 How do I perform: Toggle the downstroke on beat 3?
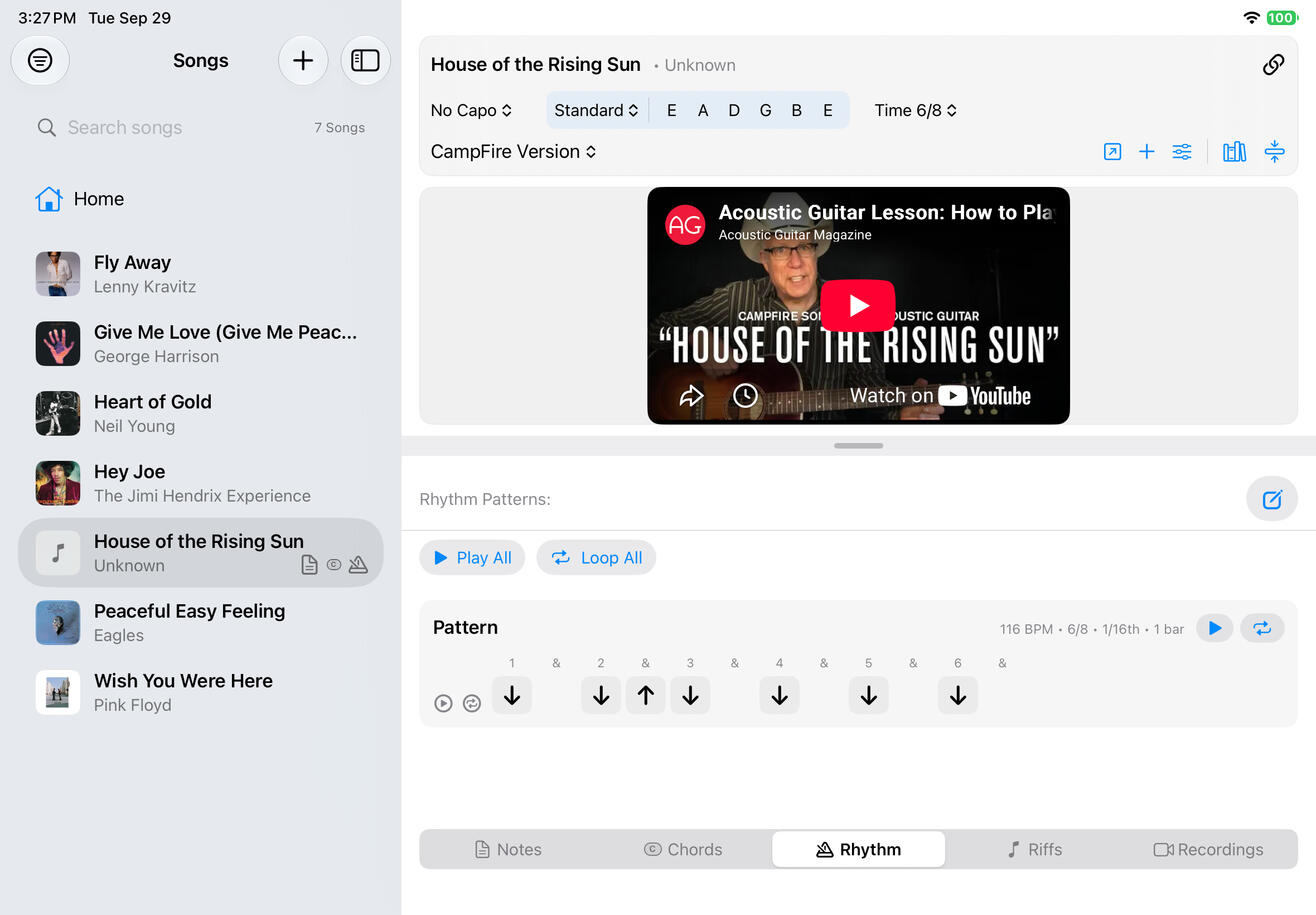690,695
